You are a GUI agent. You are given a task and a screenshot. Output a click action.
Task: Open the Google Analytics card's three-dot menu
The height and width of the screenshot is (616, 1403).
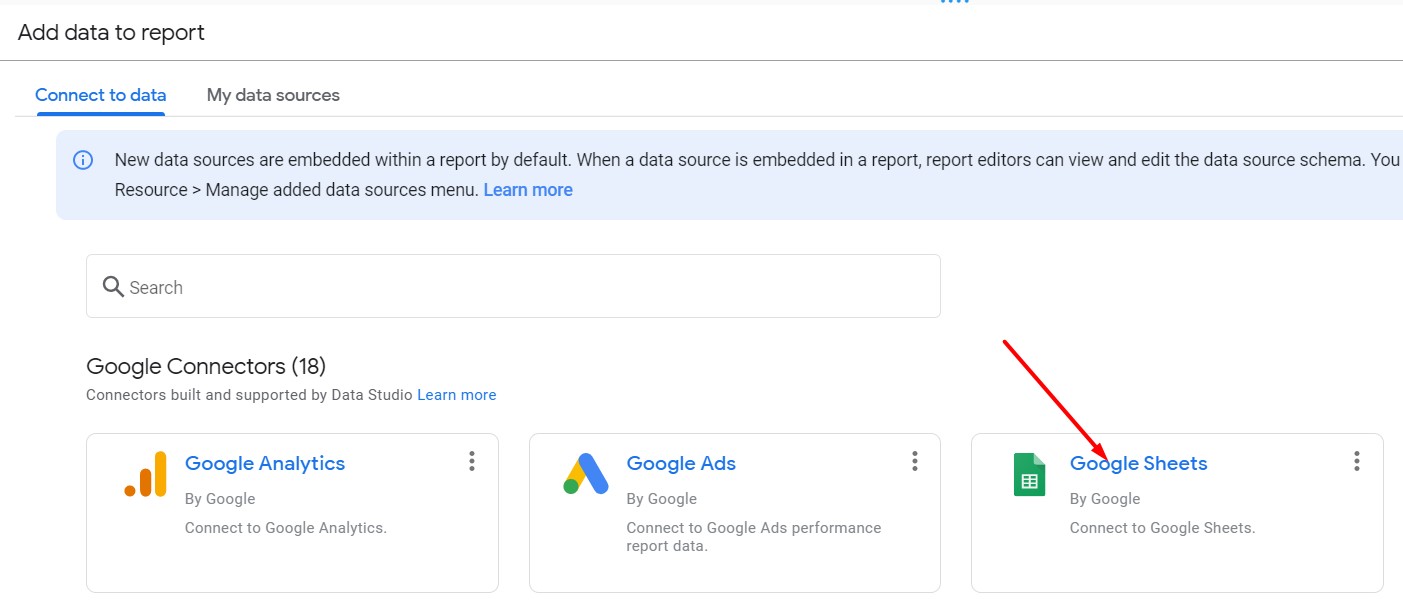pyautogui.click(x=472, y=461)
